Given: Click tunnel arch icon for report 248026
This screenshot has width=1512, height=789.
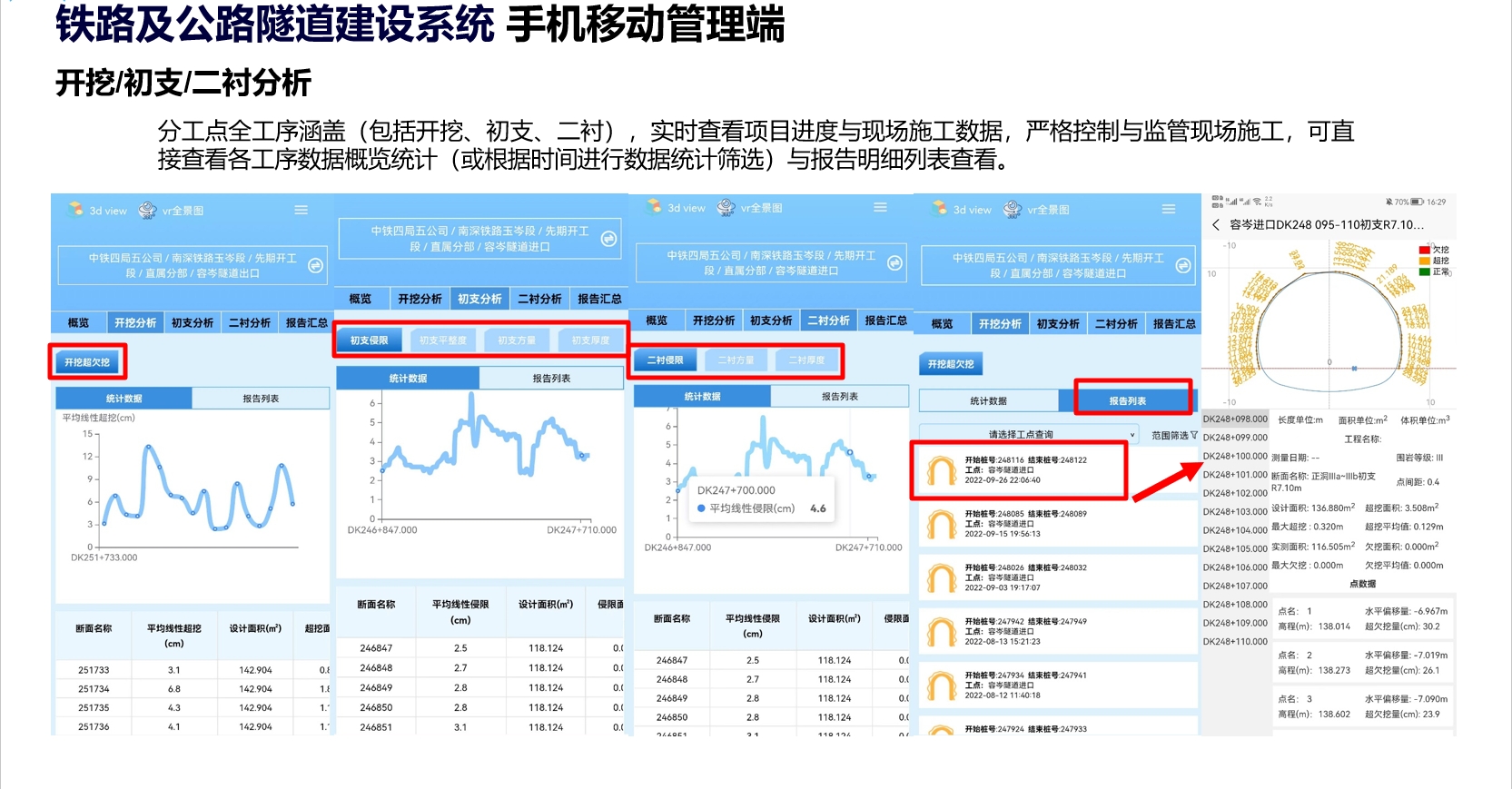Looking at the screenshot, I should pyautogui.click(x=941, y=577).
